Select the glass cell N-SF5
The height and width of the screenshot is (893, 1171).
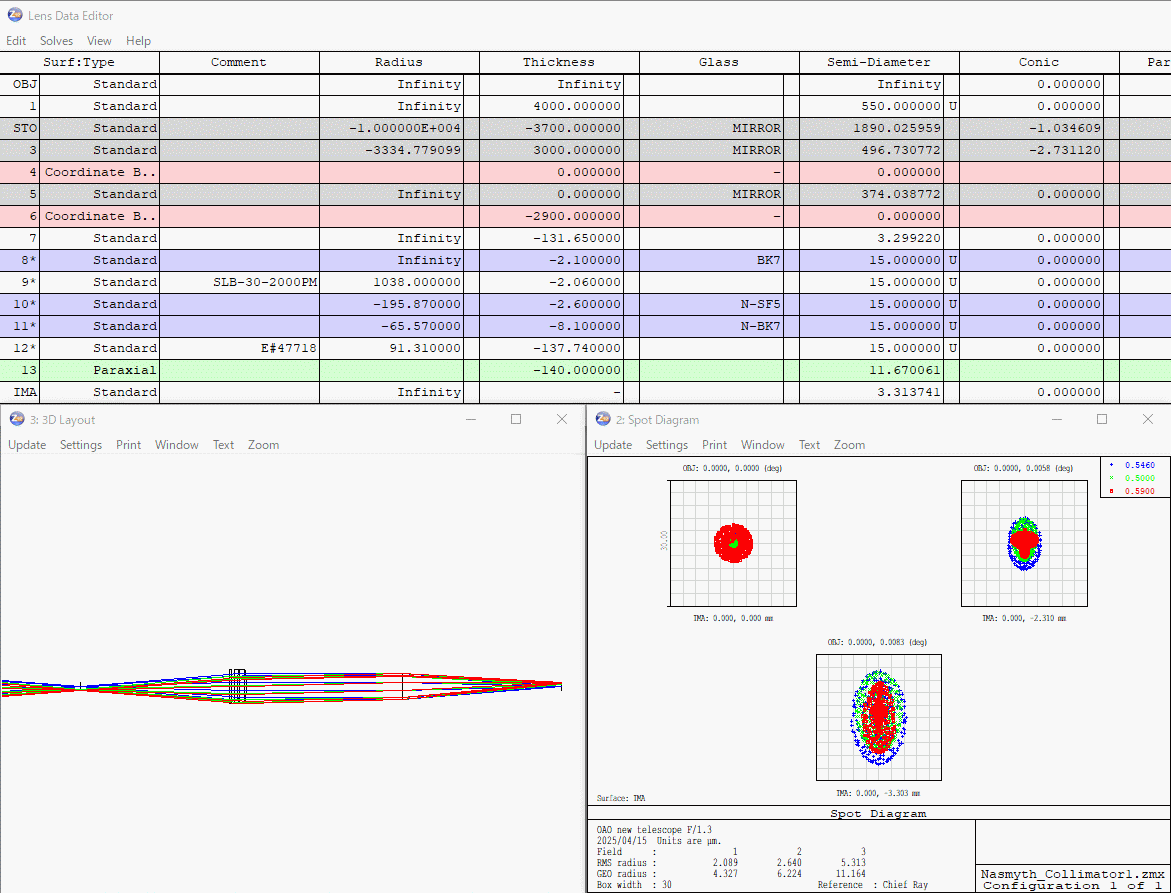[x=711, y=304]
